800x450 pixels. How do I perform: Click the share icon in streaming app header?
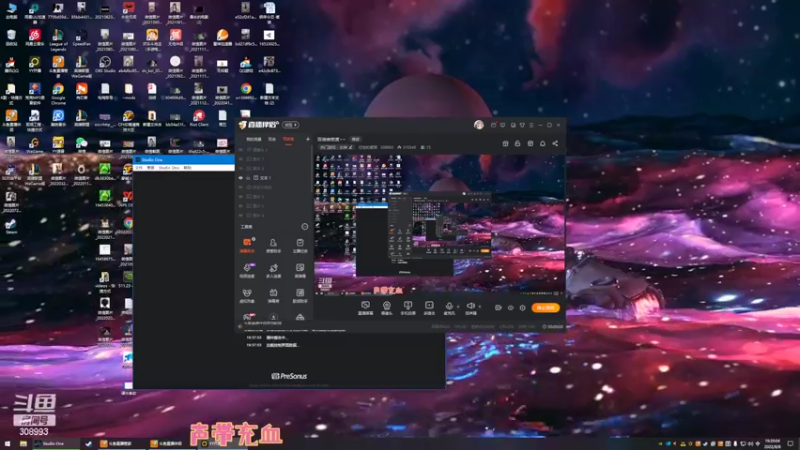click(555, 143)
